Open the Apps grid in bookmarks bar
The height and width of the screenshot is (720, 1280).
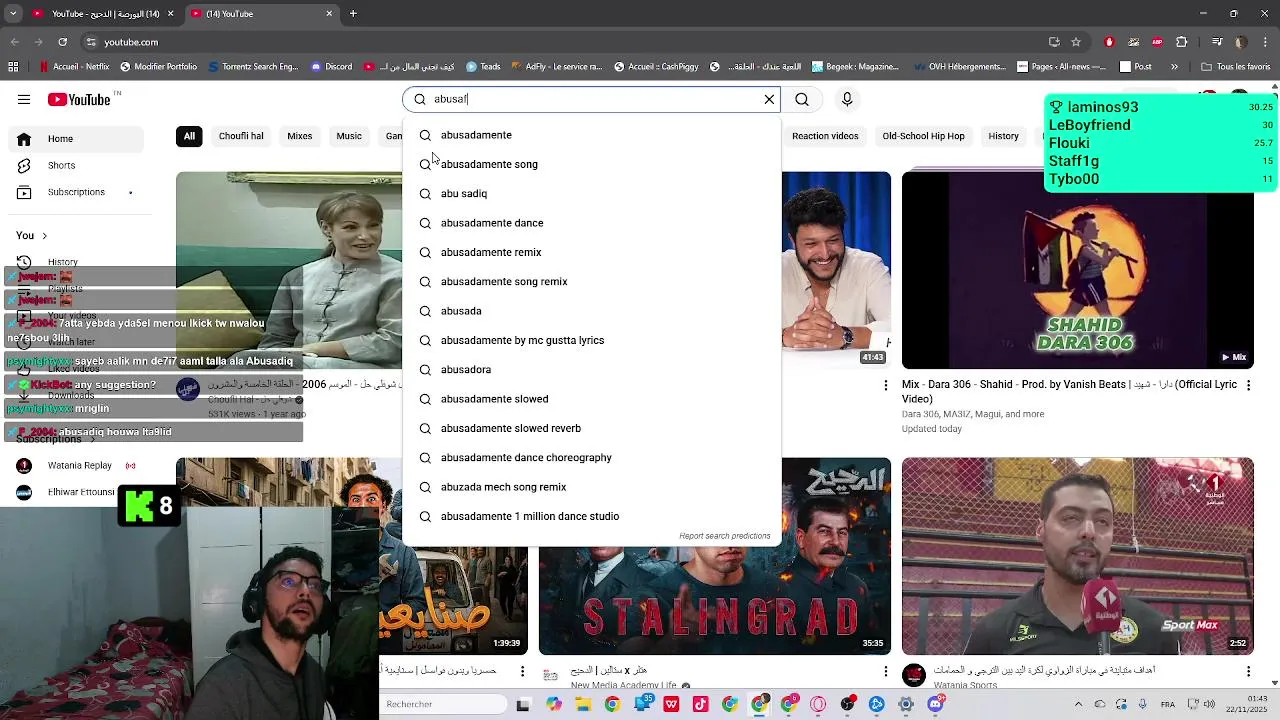pos(13,67)
